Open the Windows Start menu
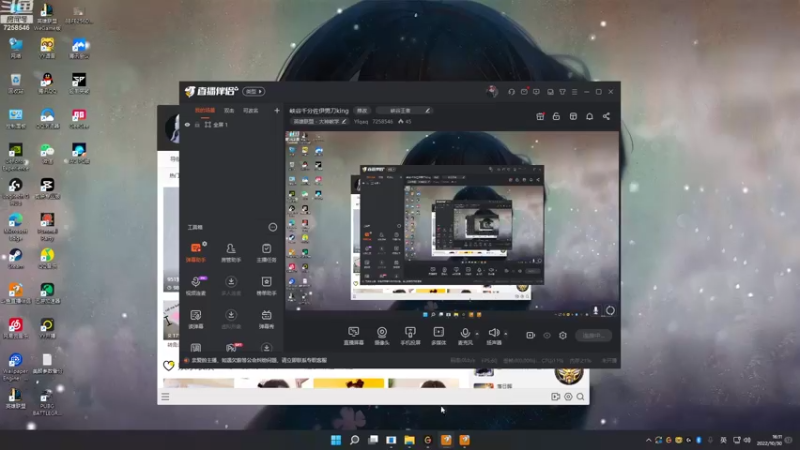This screenshot has height=450, width=800. [x=336, y=440]
